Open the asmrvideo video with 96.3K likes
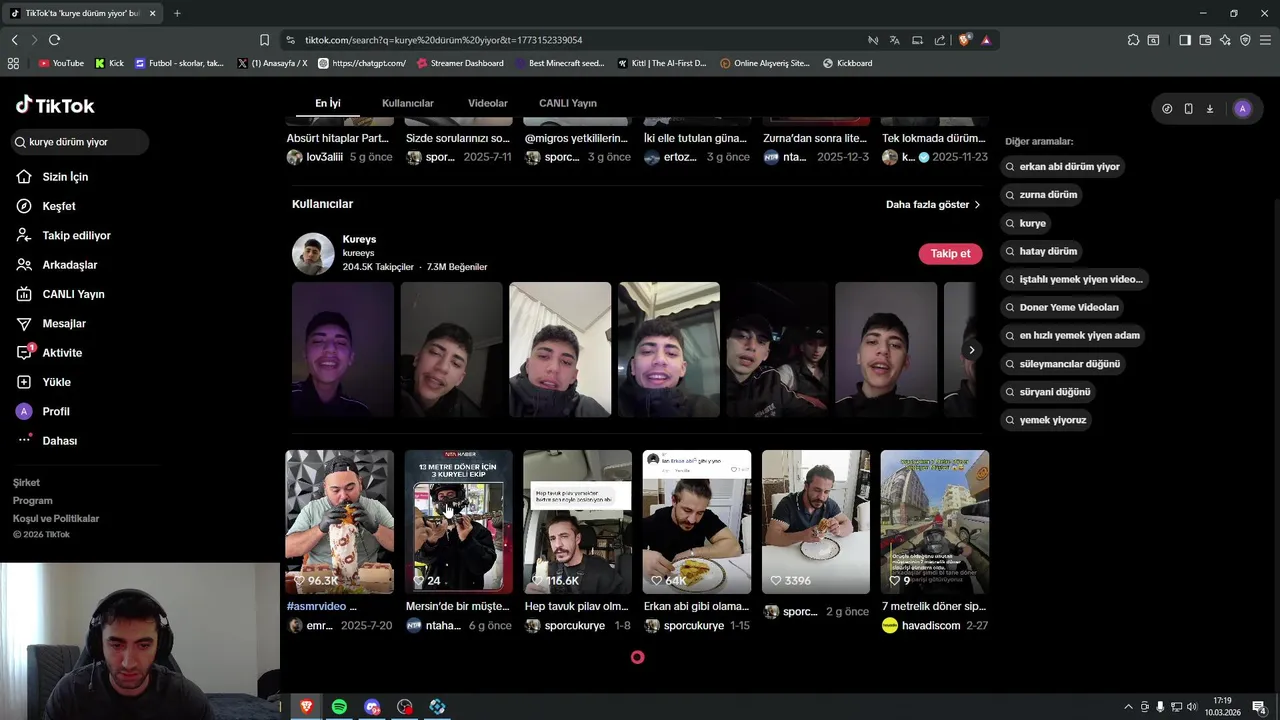The height and width of the screenshot is (720, 1280). coord(339,522)
